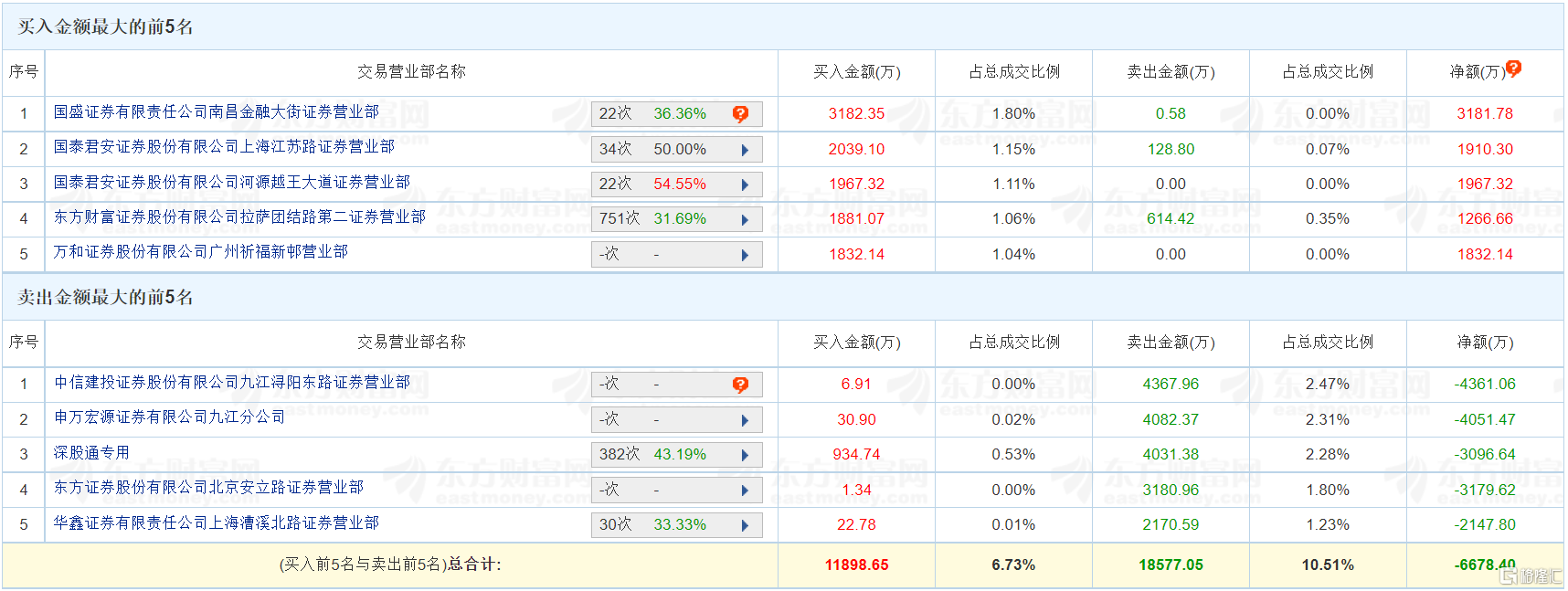Open 国泰君安上海江苏路证券营业部 link
This screenshot has width=1568, height=591.
point(224,146)
